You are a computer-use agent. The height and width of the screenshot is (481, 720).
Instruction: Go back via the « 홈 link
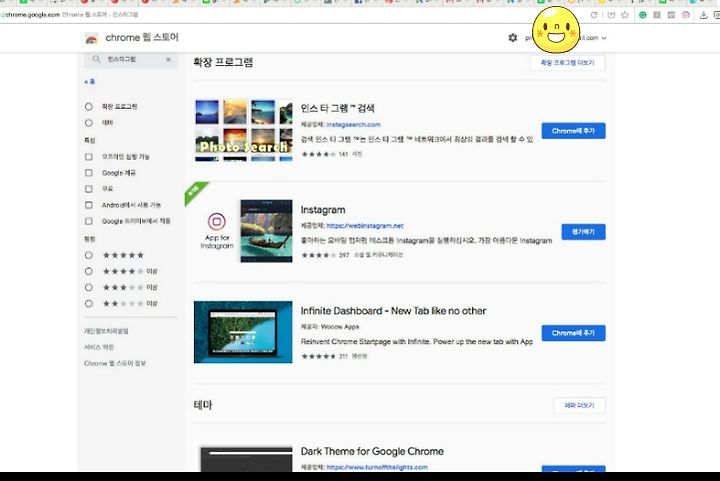[x=90, y=82]
